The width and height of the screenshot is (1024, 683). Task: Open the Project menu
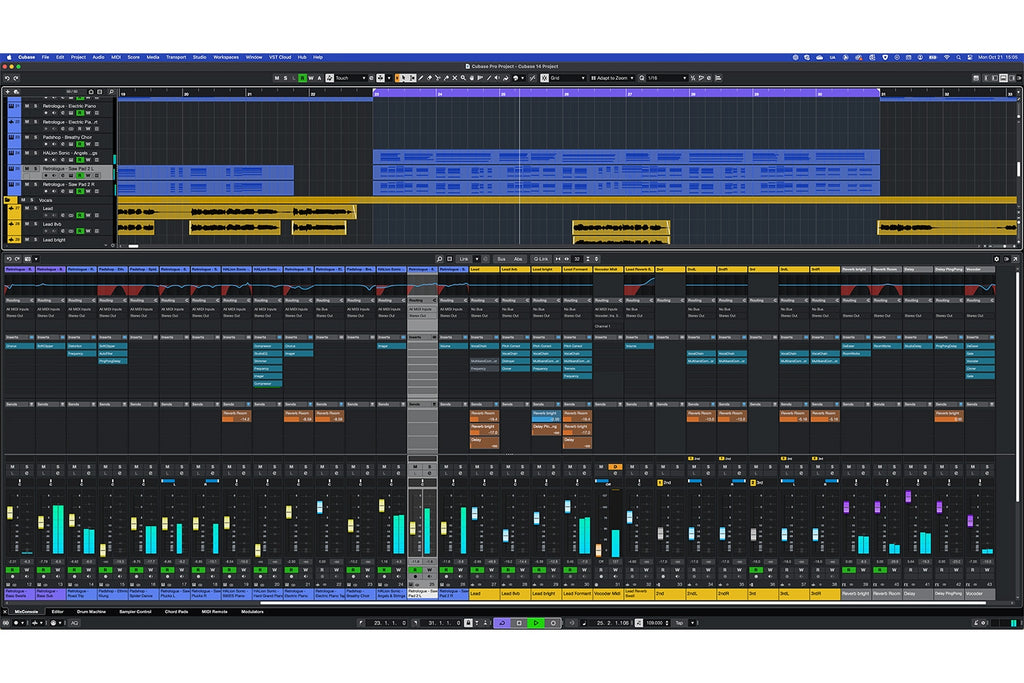(x=78, y=57)
